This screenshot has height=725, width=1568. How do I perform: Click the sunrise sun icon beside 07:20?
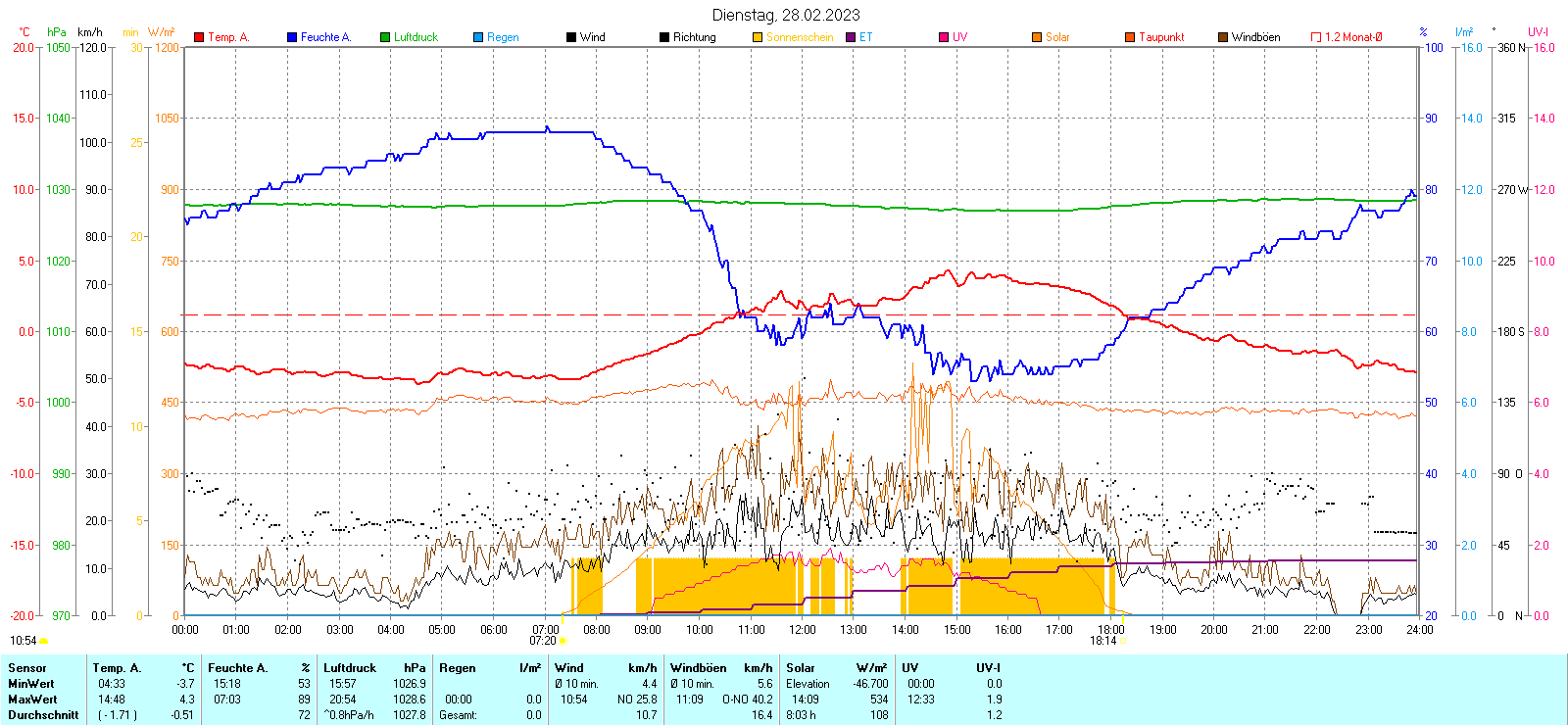click(x=563, y=641)
